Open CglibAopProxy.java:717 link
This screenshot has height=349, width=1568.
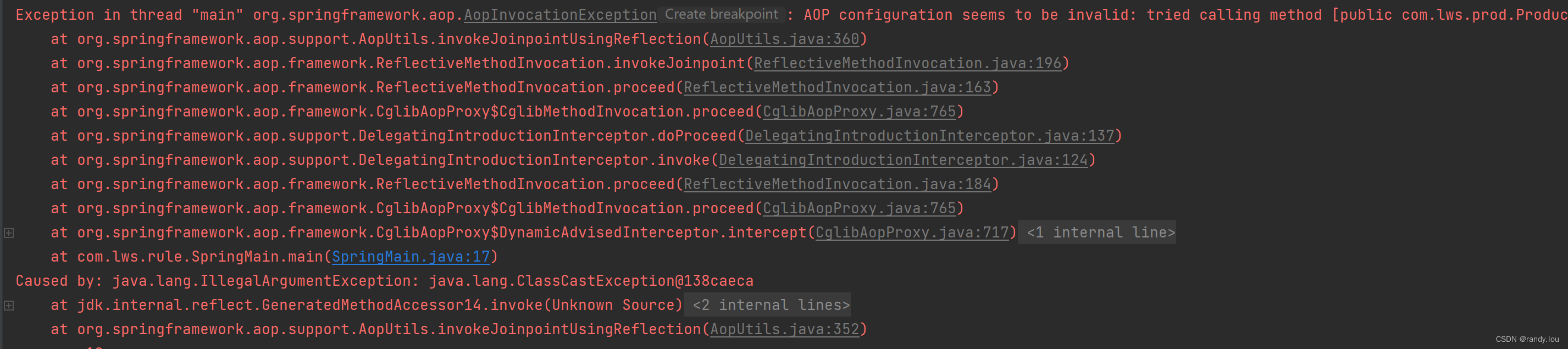click(x=912, y=232)
